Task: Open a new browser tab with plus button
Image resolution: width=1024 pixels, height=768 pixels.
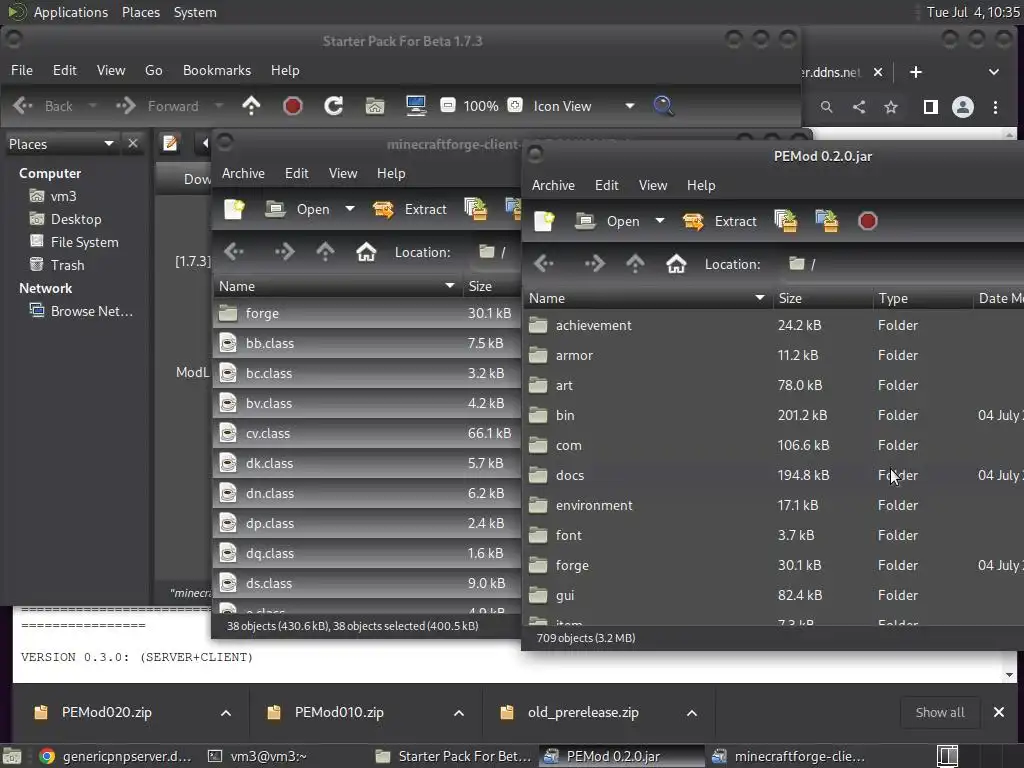Action: 916,72
